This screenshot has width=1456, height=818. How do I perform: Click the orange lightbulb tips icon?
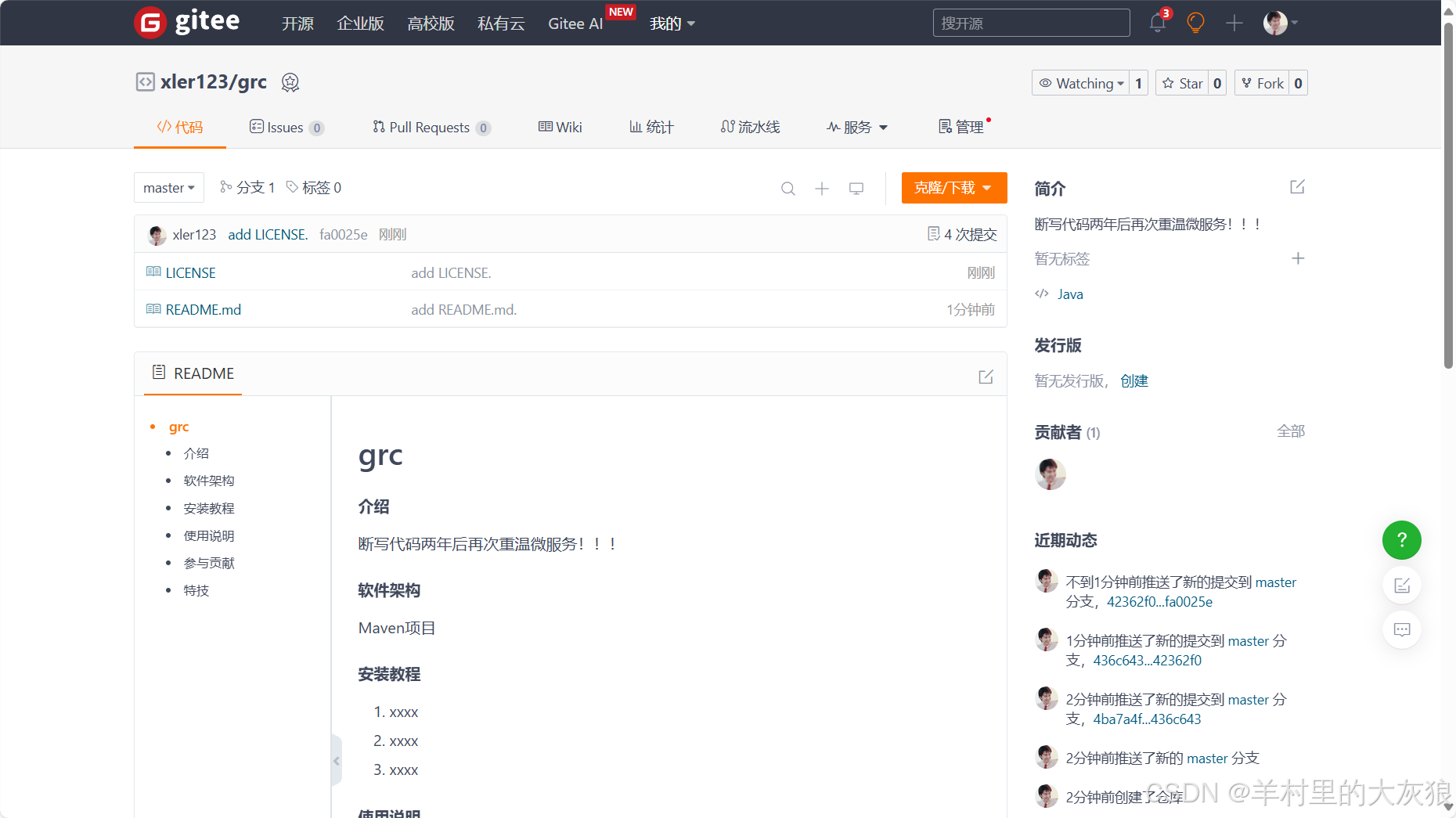point(1195,23)
